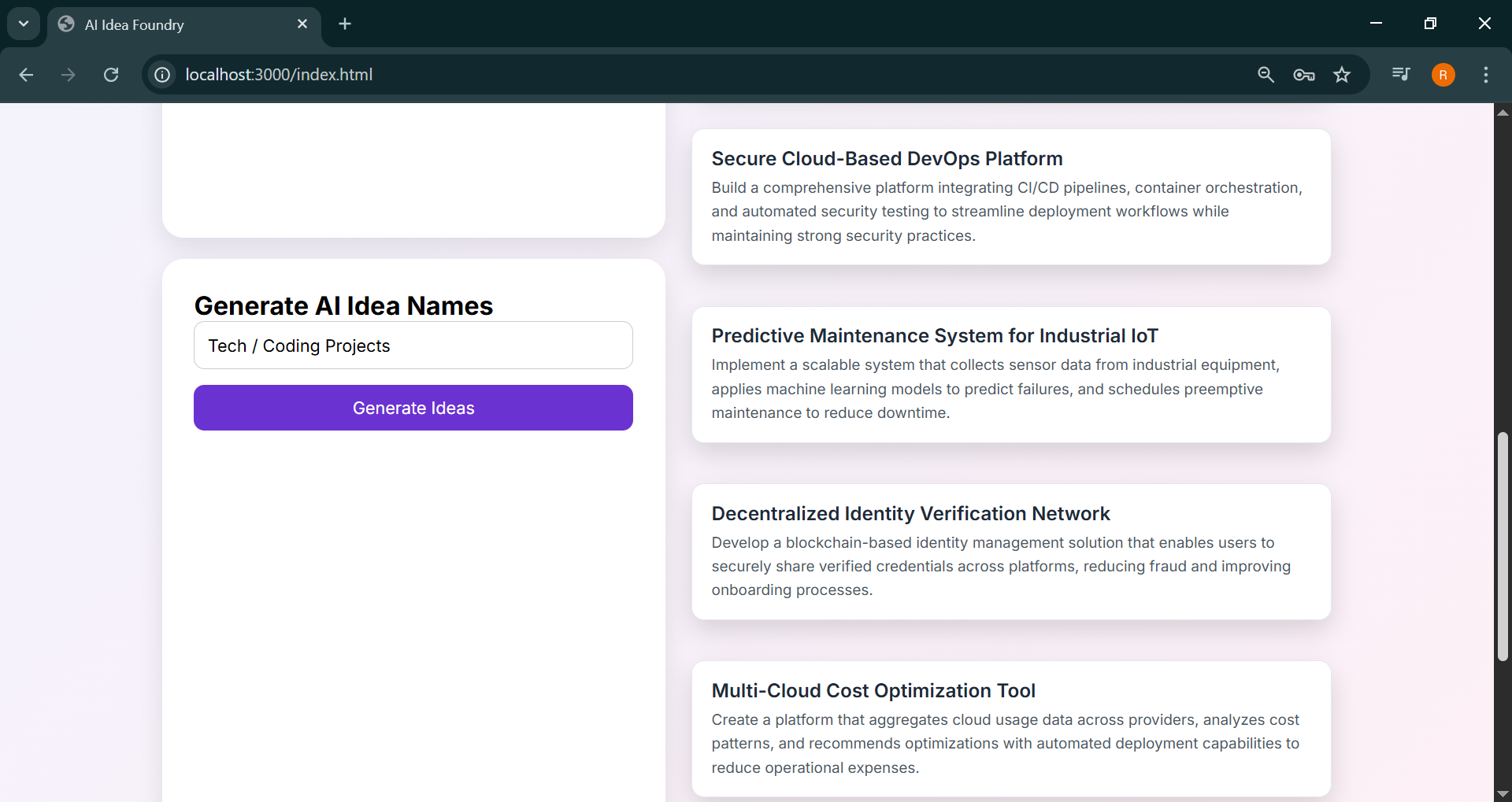Click the Generate AI Idea Names heading
This screenshot has width=1512, height=802.
pyautogui.click(x=343, y=305)
